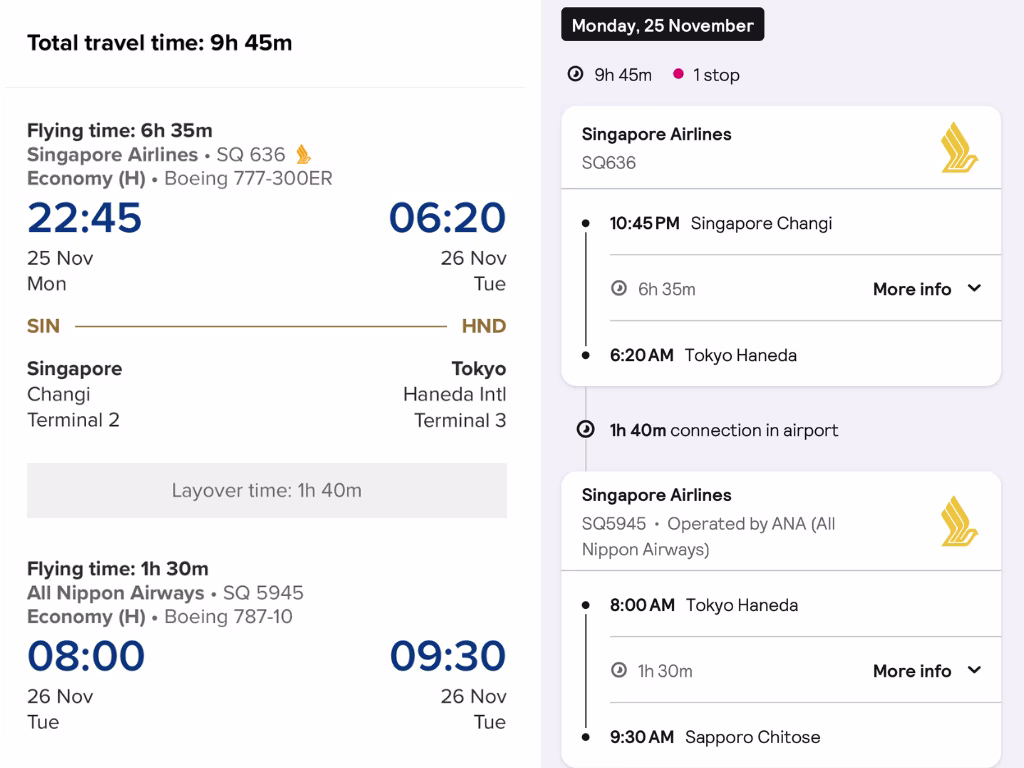Click the 09:30 arrival time

click(x=447, y=656)
